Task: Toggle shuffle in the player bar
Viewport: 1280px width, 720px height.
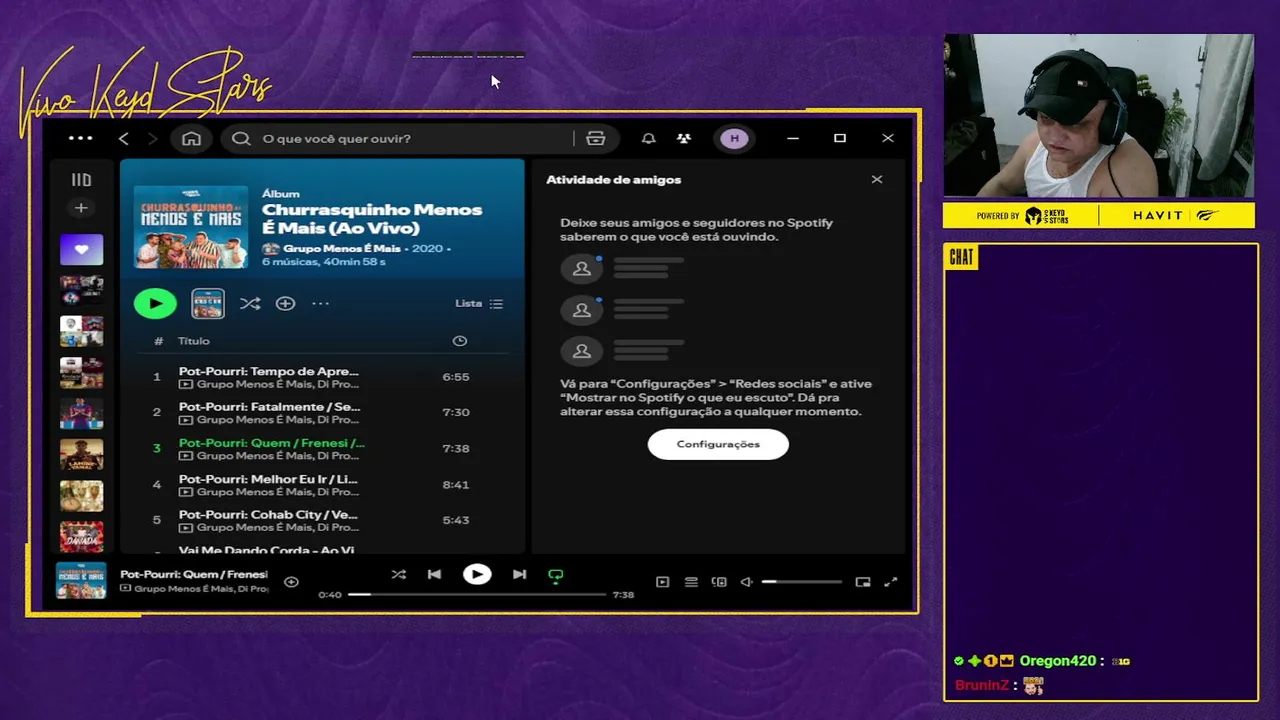Action: click(x=398, y=574)
